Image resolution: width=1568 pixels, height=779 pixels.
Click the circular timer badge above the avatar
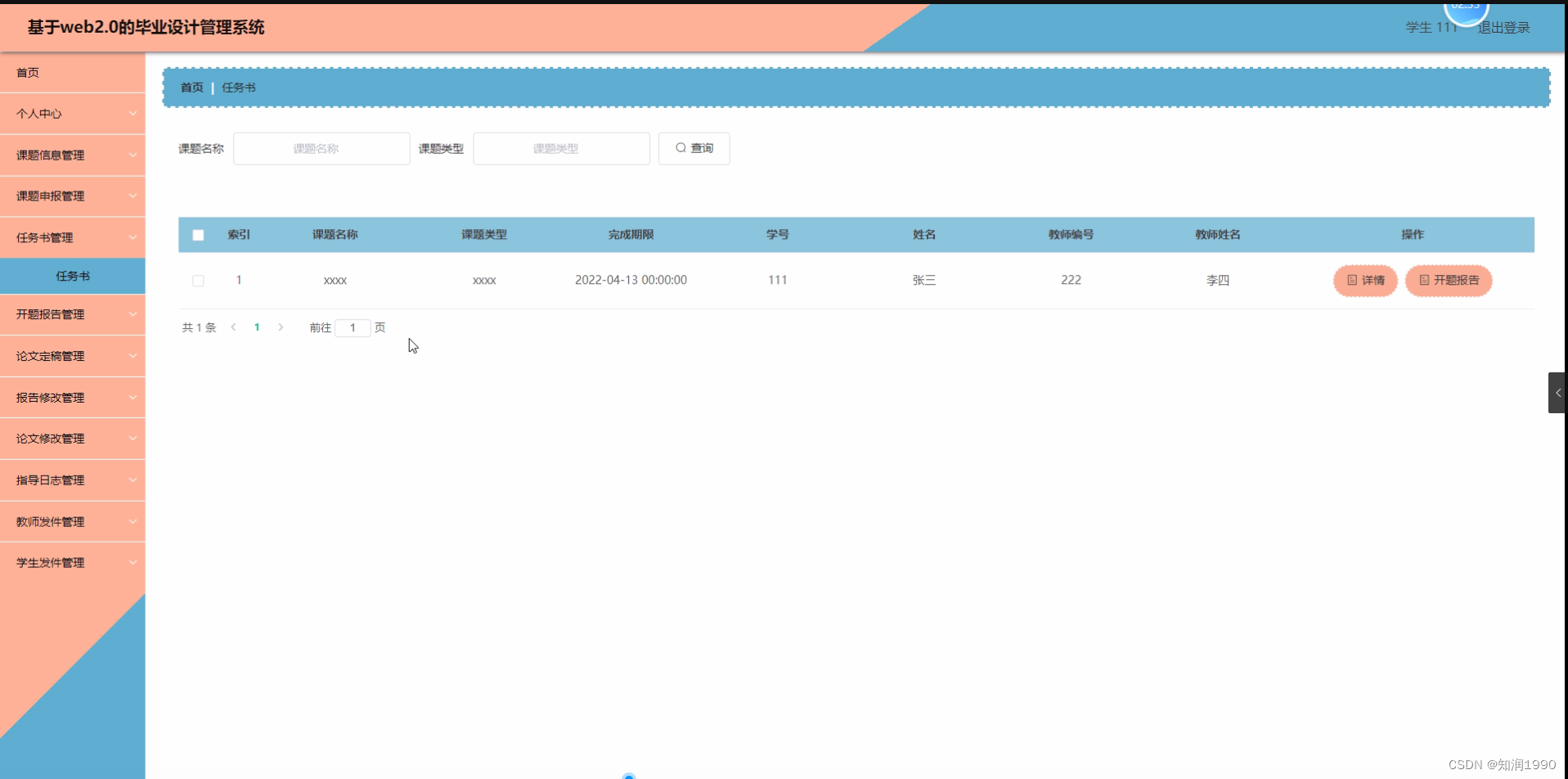1467,5
